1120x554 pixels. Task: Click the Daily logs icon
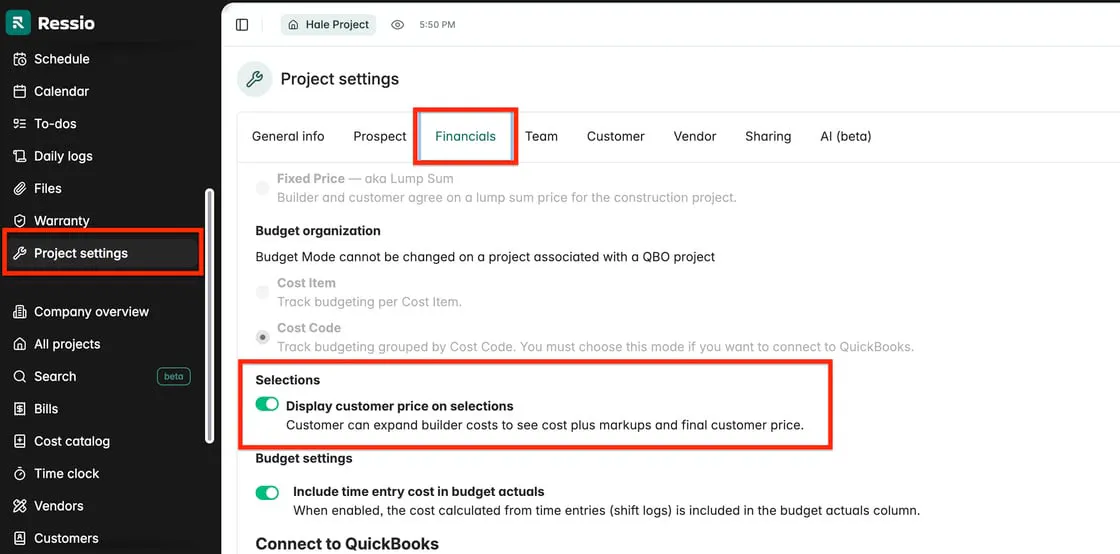pos(19,156)
